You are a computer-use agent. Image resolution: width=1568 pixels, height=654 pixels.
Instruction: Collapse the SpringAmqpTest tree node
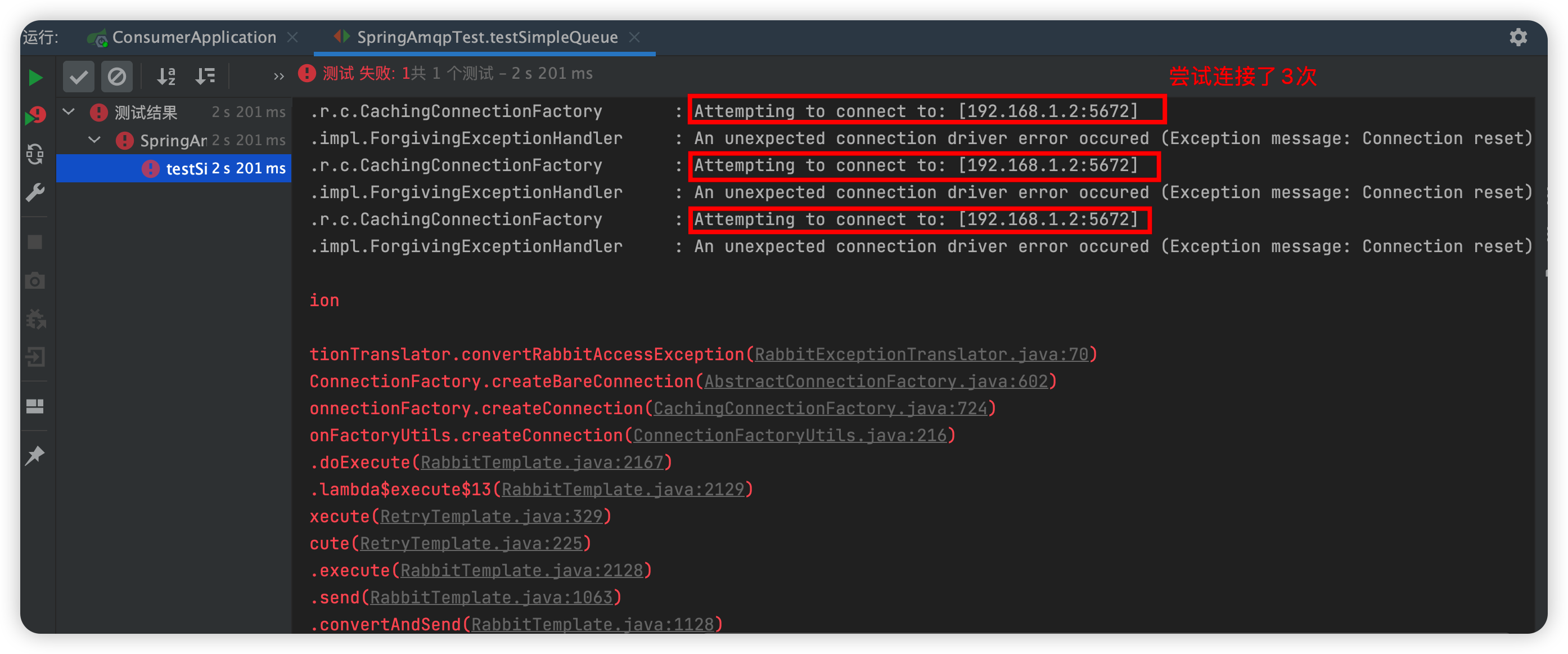pos(94,140)
